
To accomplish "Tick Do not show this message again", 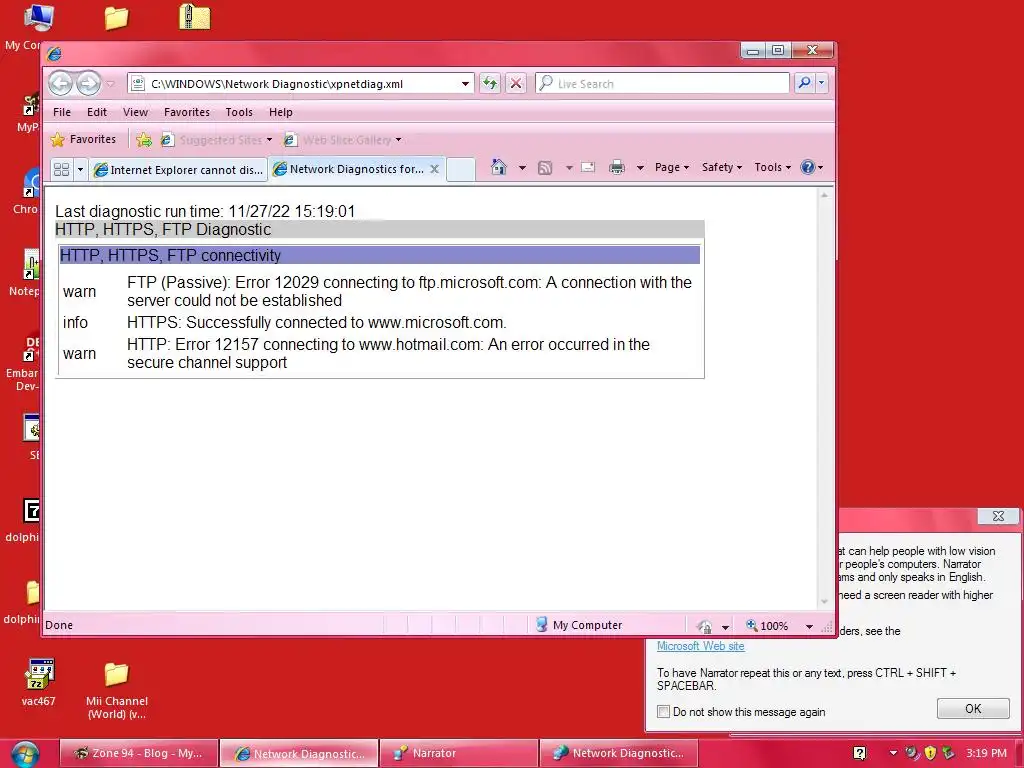I will [664, 712].
